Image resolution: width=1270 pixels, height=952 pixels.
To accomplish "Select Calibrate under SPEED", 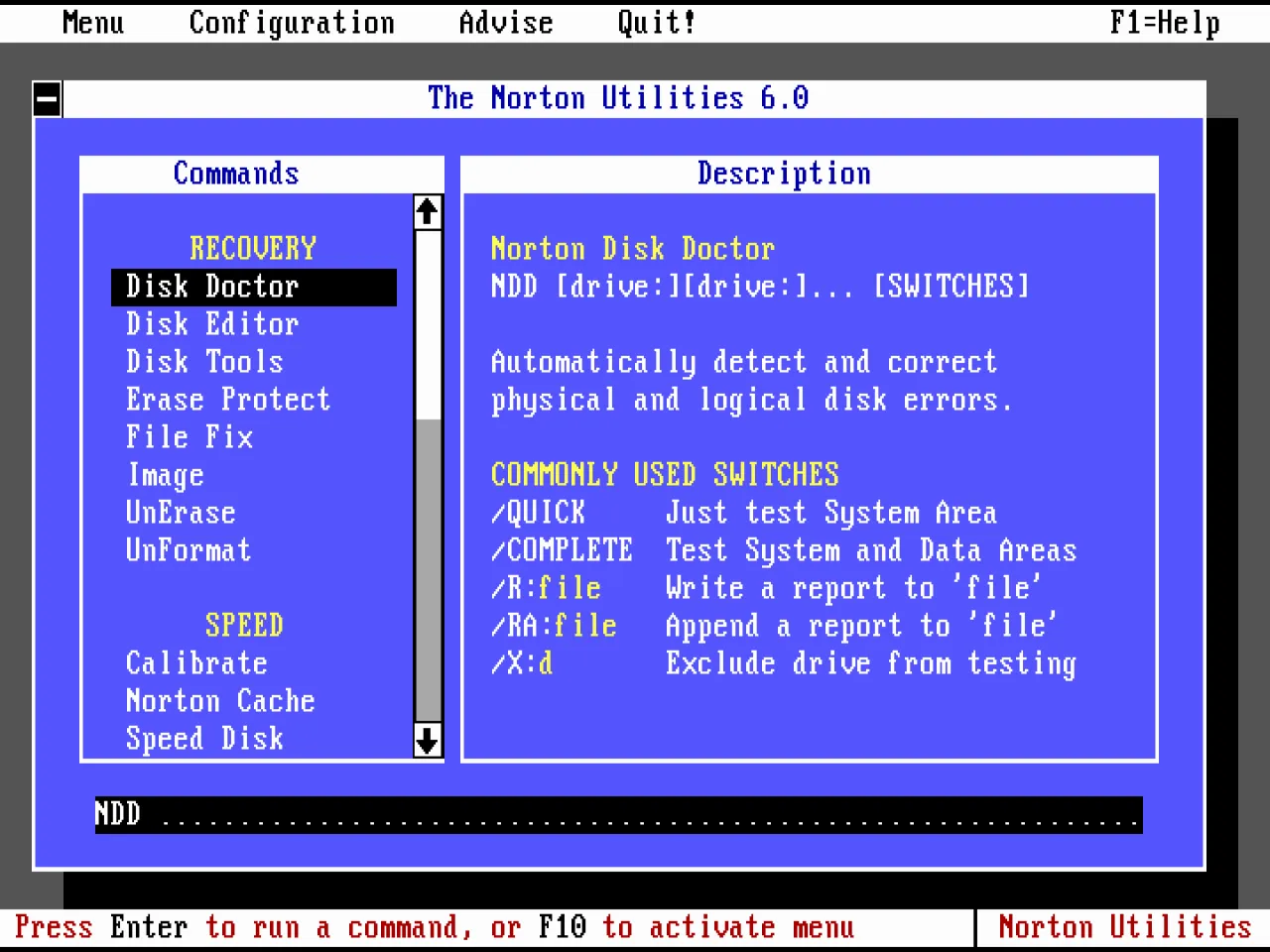I will (x=196, y=663).
